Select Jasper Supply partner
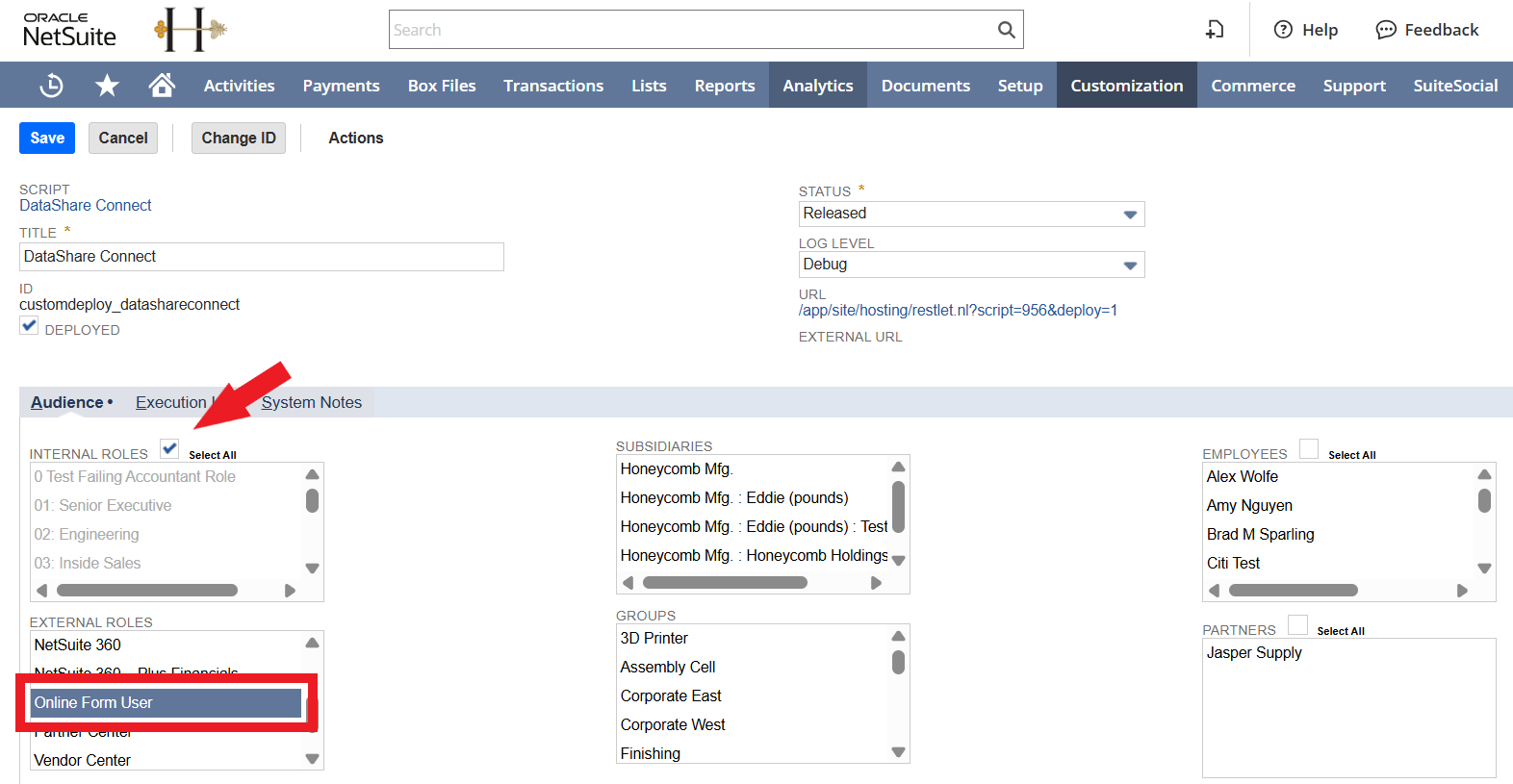The image size is (1513, 784). click(1254, 652)
